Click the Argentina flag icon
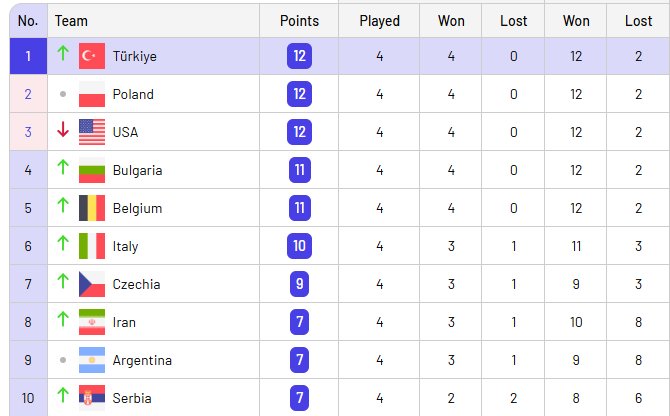 (x=92, y=360)
